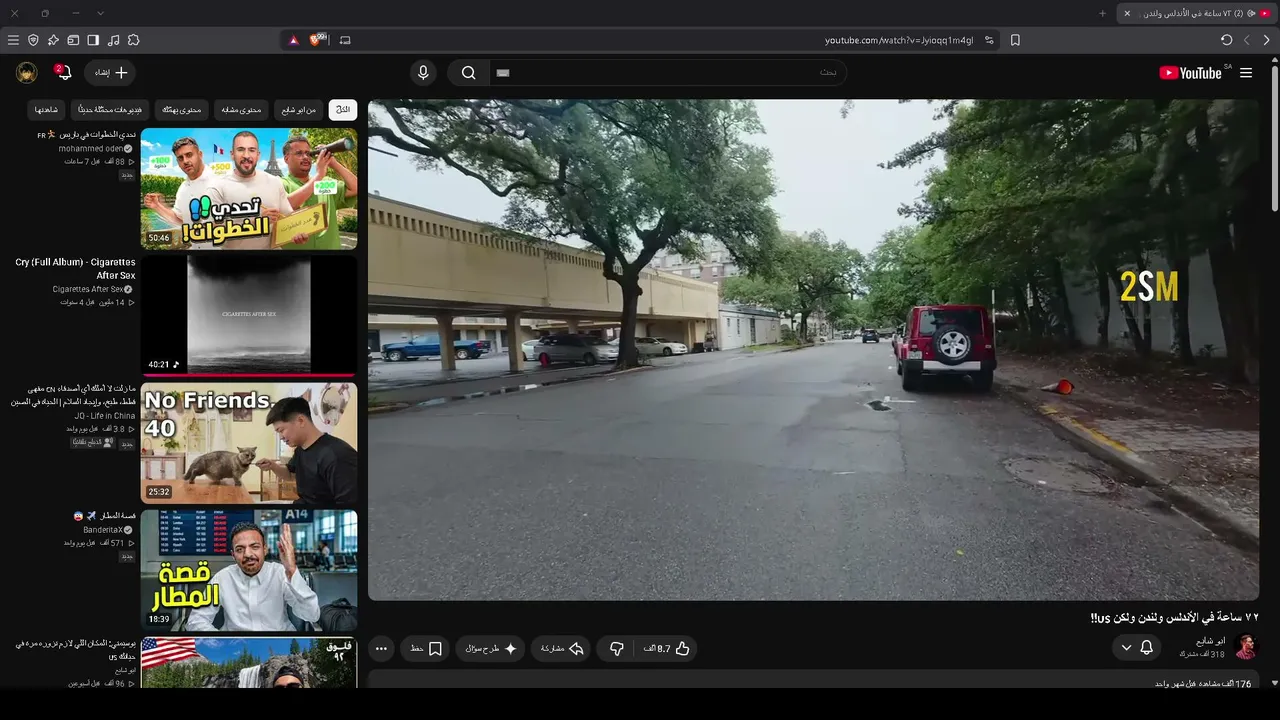
Task: Open the browser extensions puzzle icon
Action: click(133, 40)
